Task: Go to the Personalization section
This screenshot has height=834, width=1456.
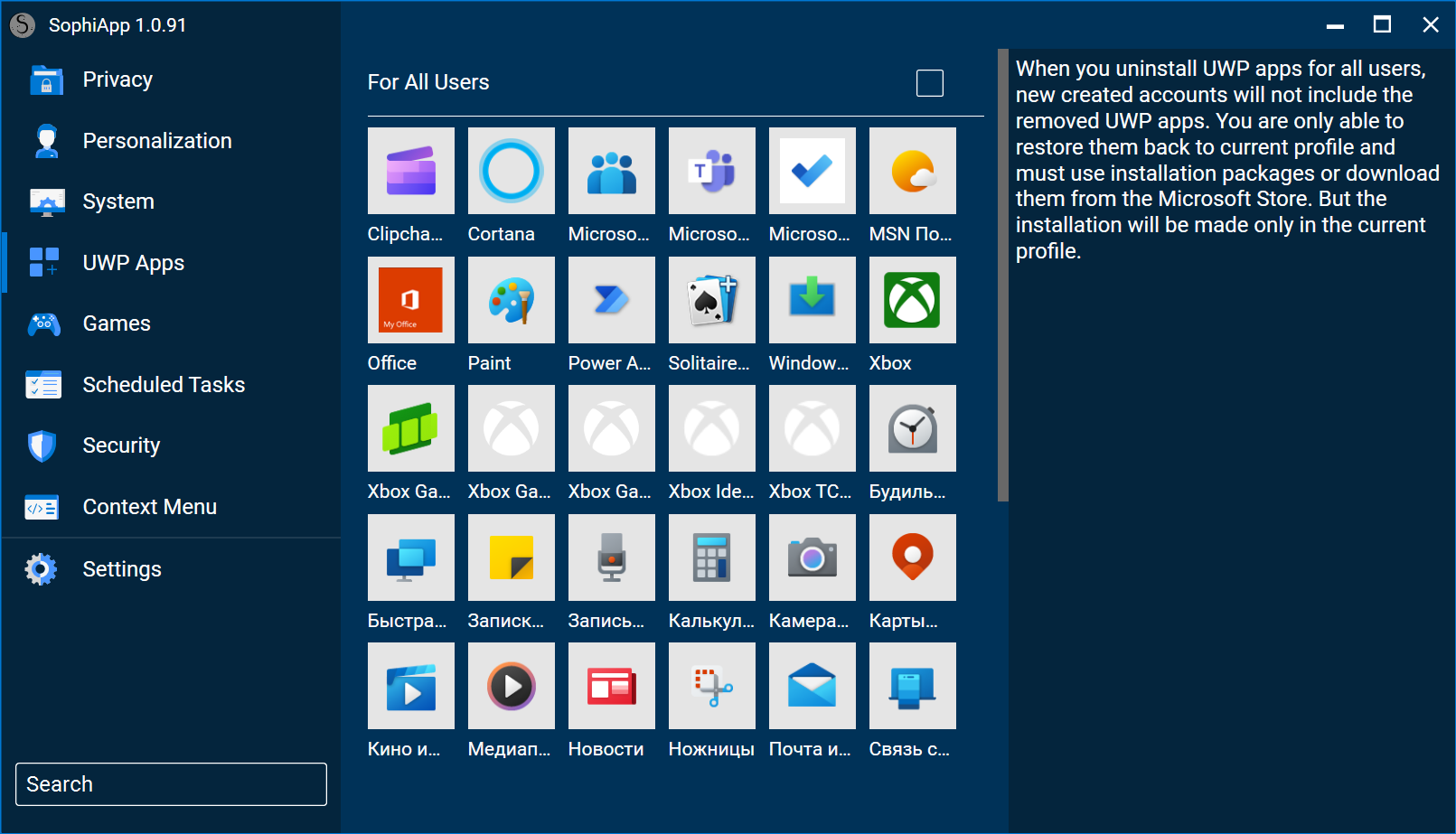Action: 172,141
